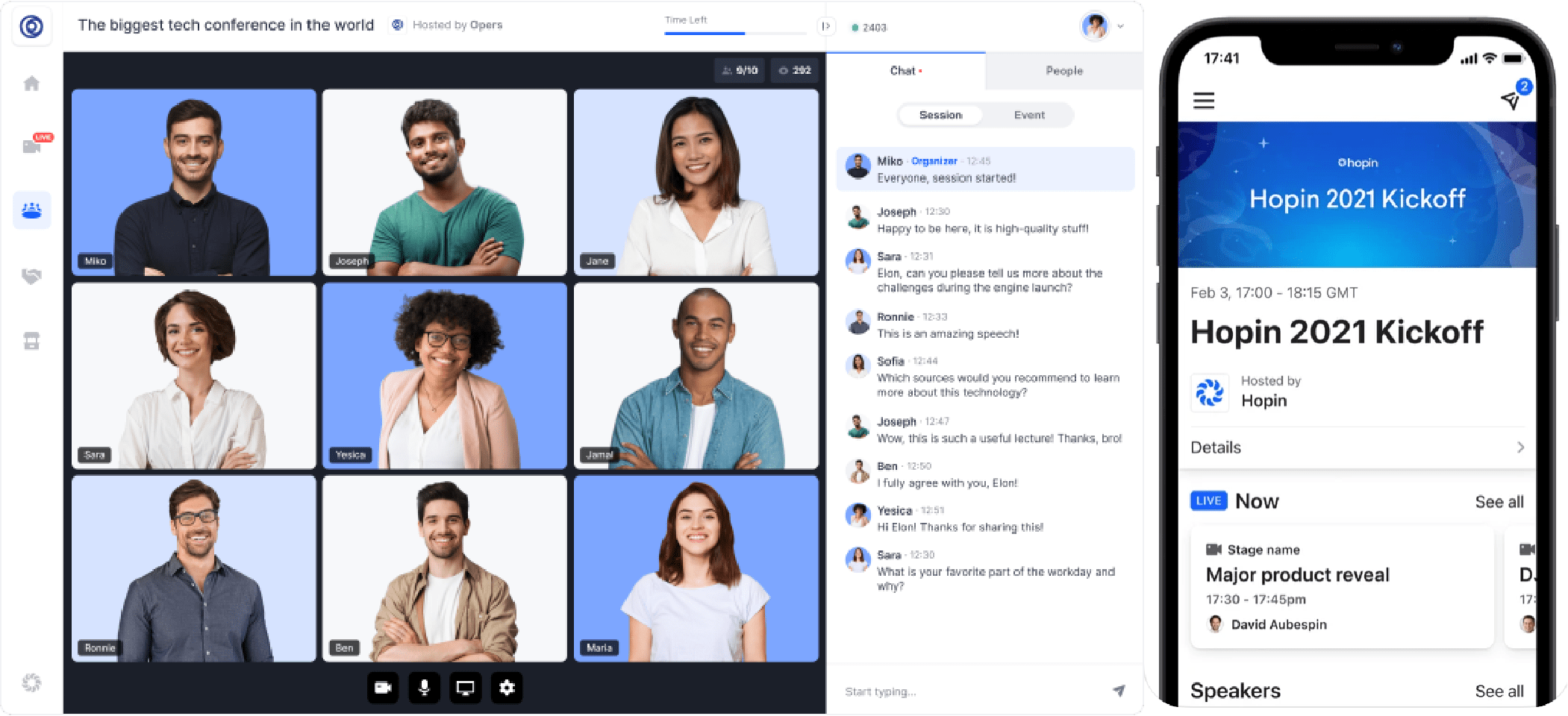Select the Session chat toggle

[x=940, y=115]
